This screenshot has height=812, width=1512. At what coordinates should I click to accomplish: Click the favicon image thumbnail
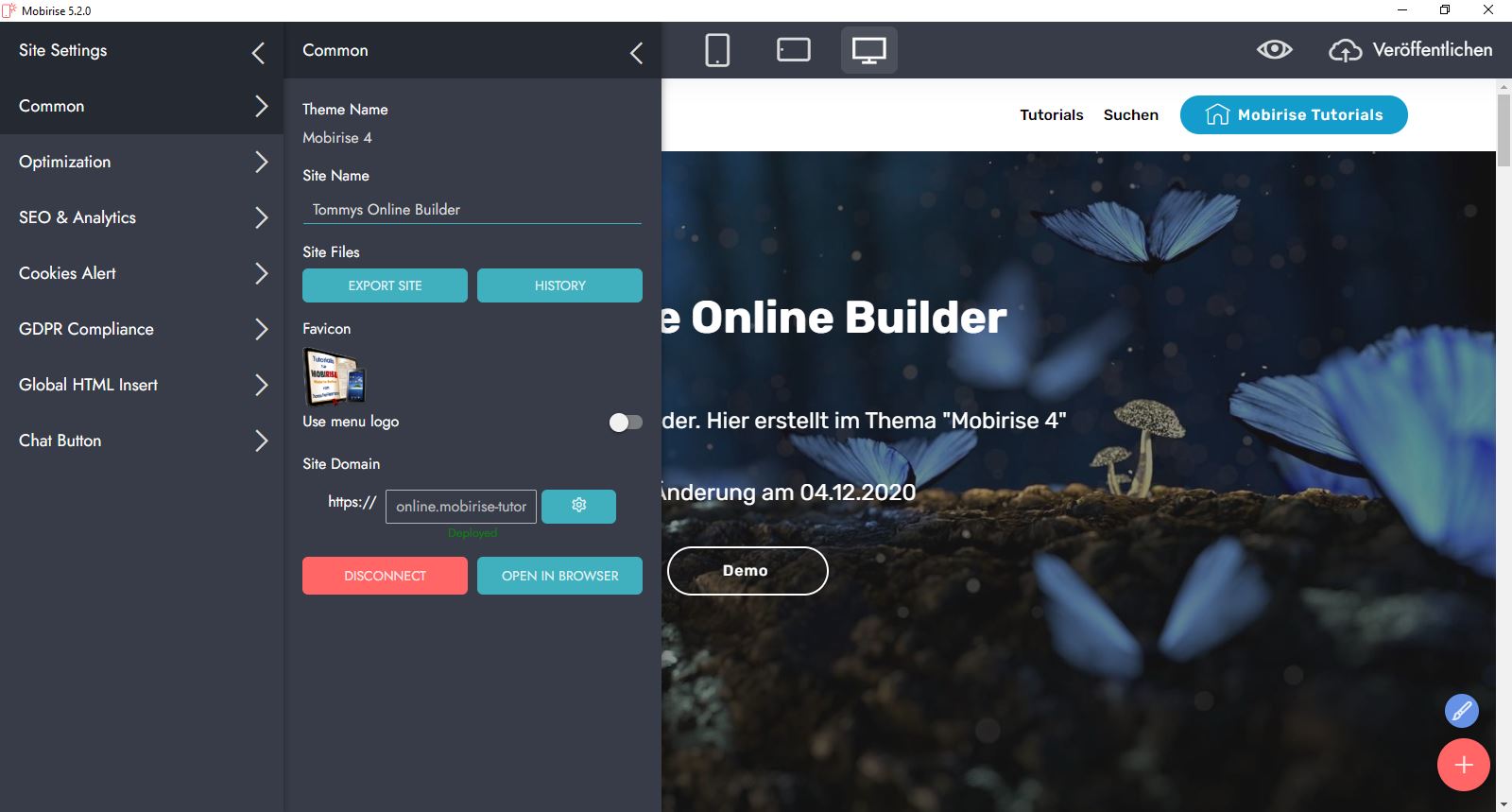[x=334, y=376]
